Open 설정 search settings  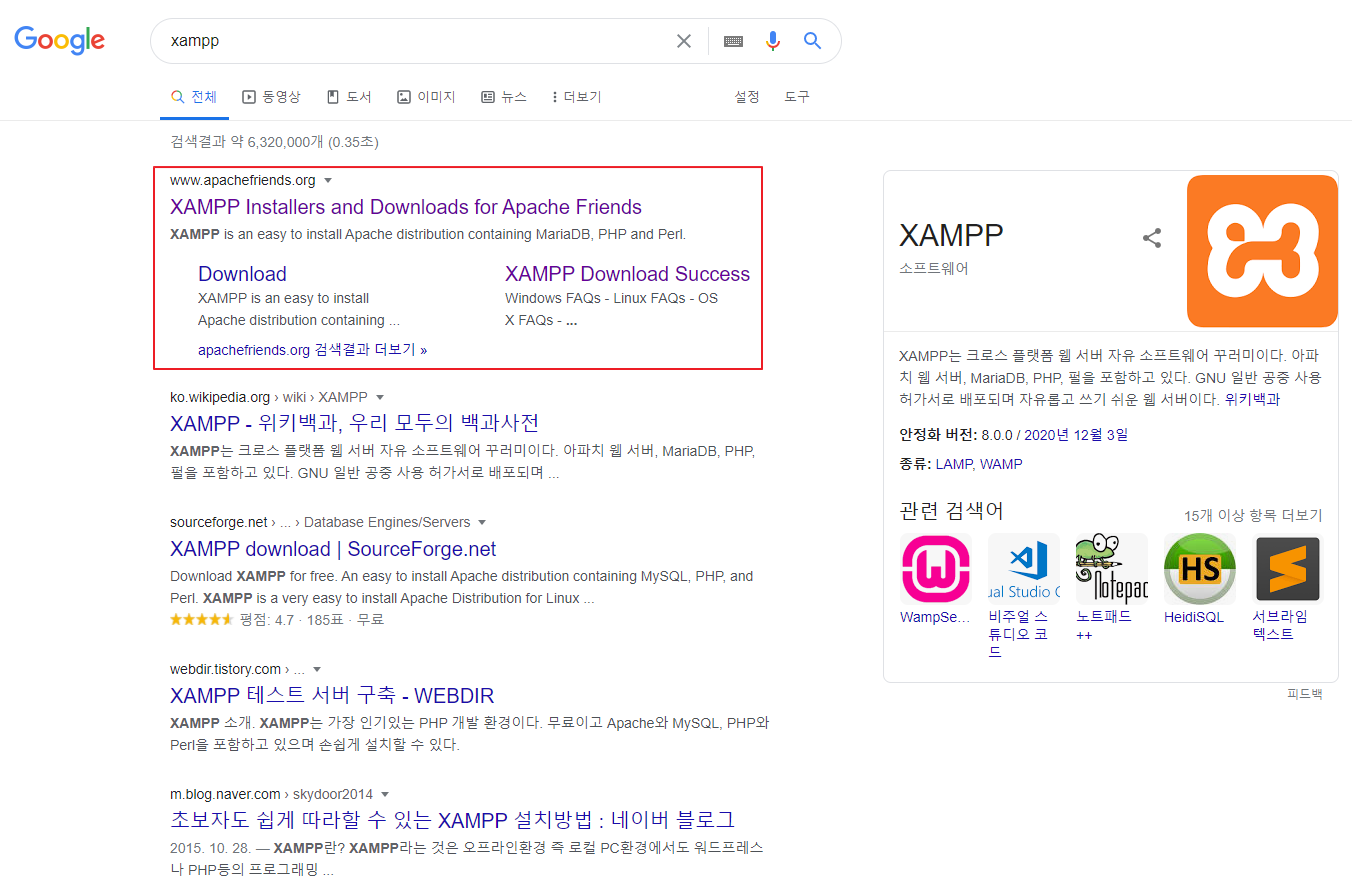(747, 97)
